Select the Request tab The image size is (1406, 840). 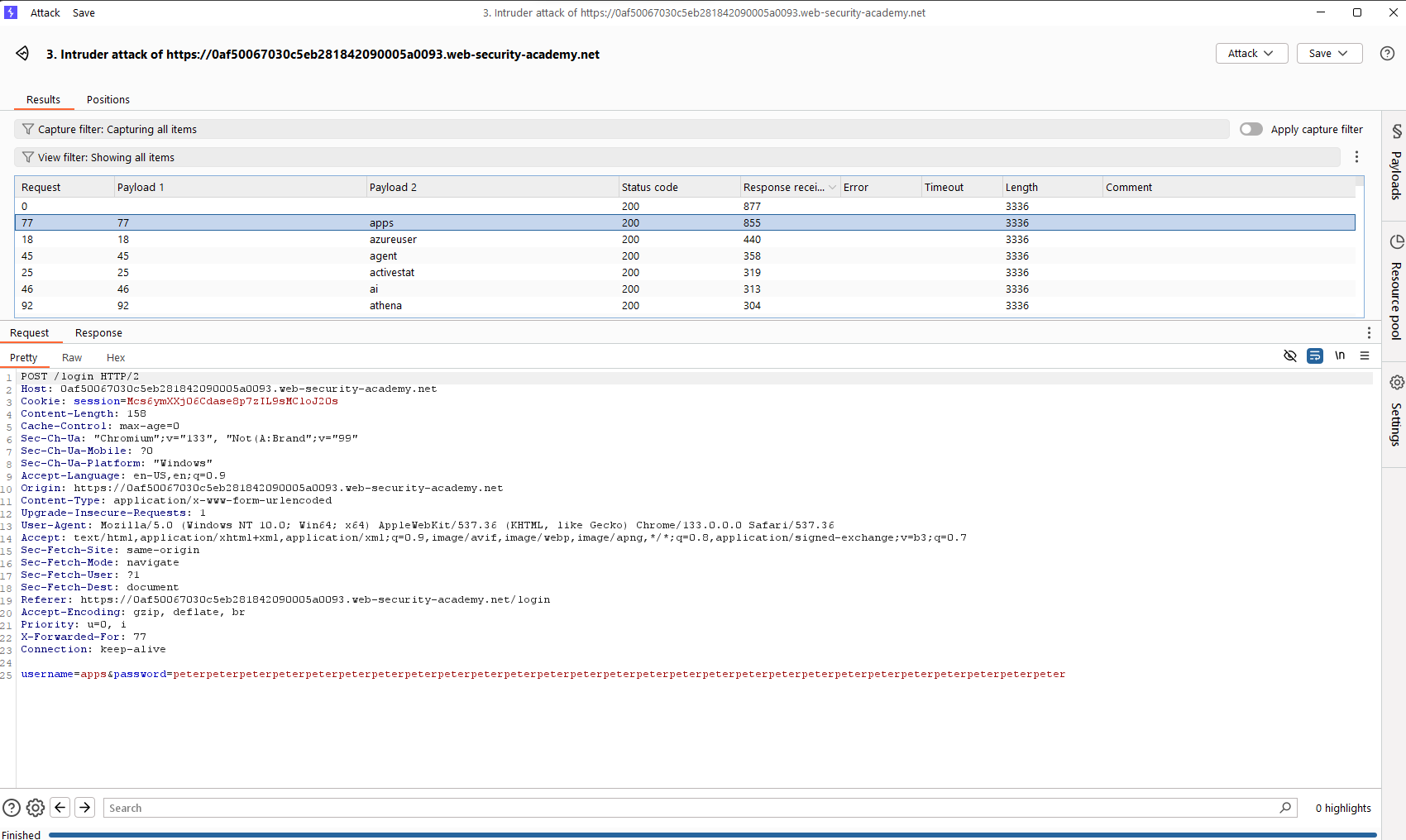point(30,333)
